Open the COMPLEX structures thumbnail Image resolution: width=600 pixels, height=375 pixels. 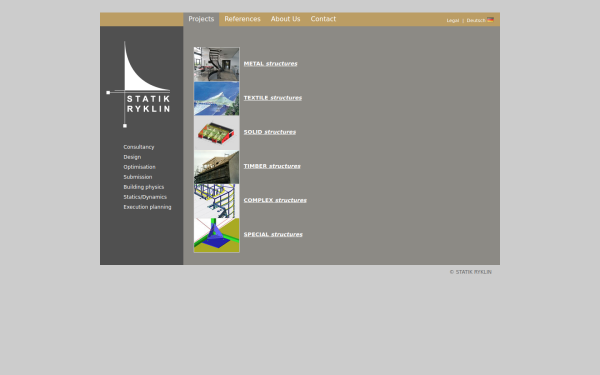[217, 201]
